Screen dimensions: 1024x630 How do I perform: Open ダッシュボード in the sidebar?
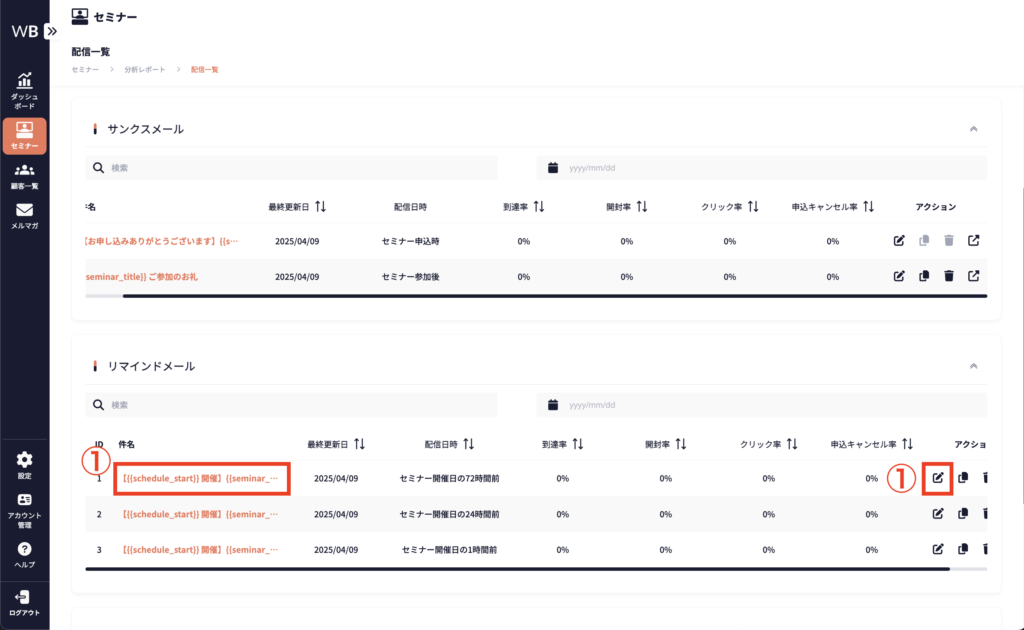coord(24,90)
